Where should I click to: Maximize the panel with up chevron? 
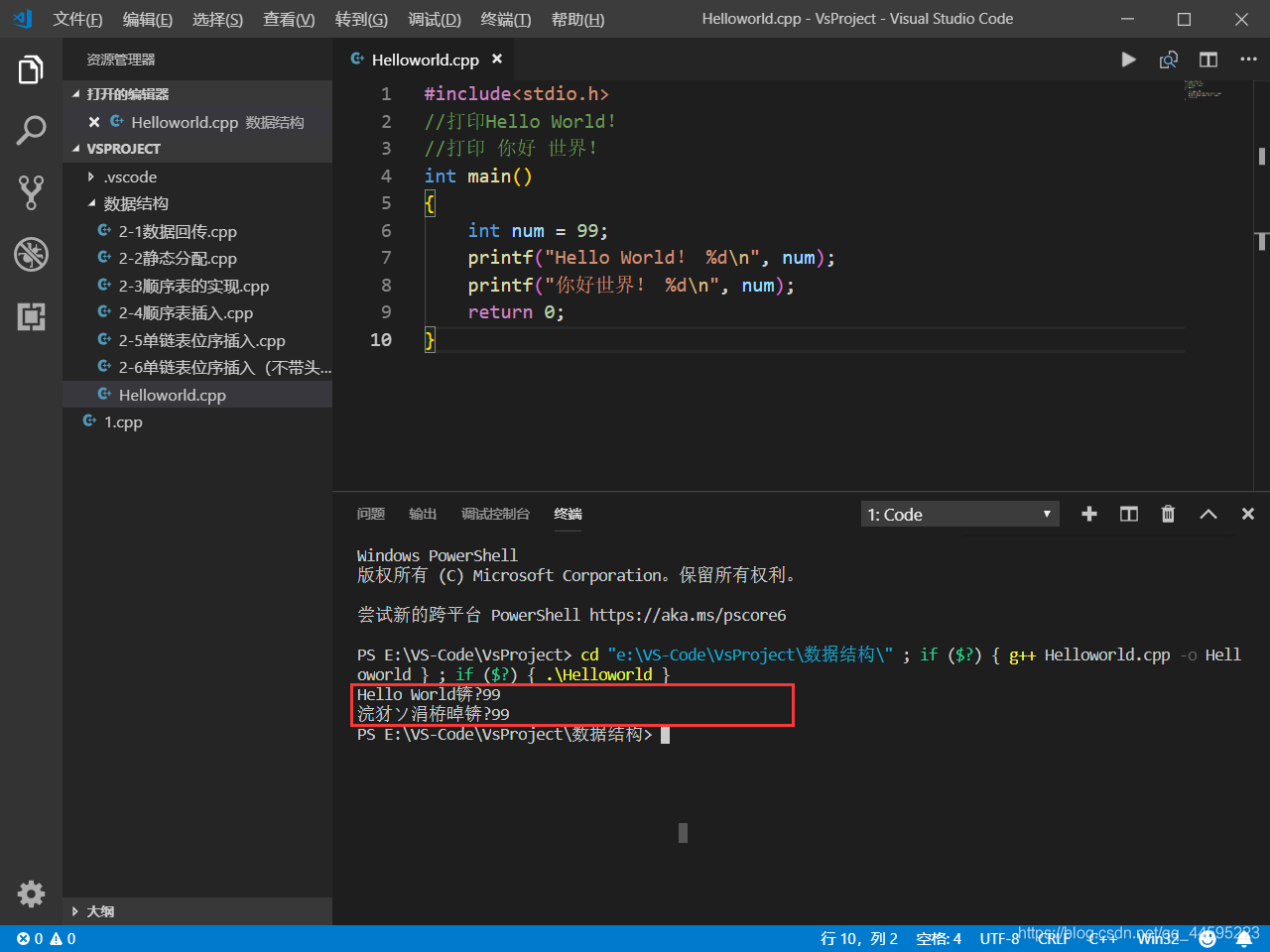1208,514
